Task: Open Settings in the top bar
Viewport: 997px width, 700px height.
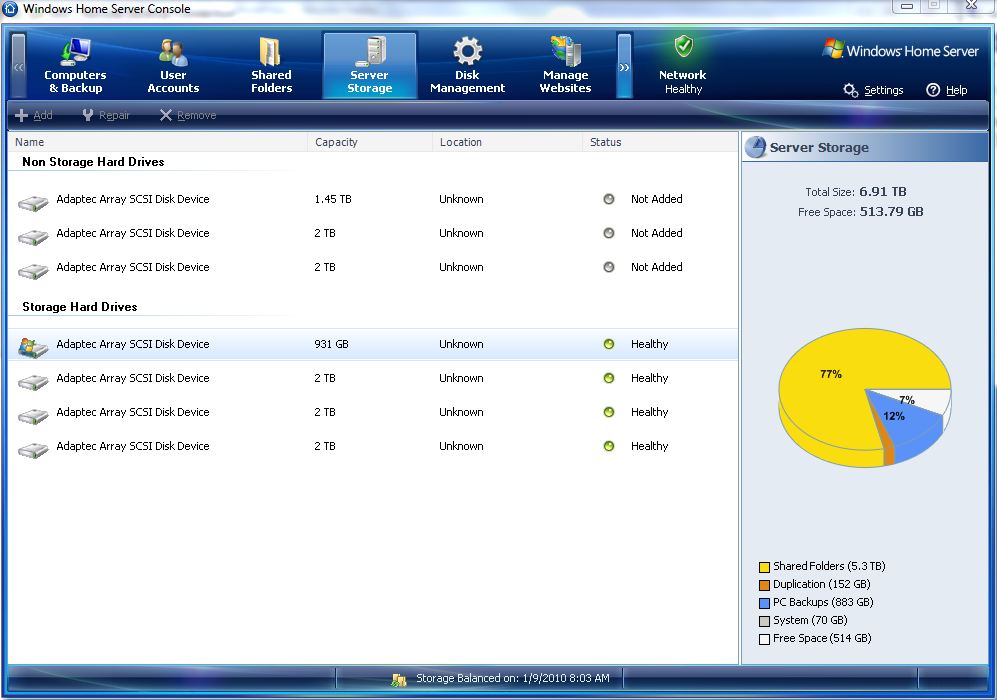Action: [x=873, y=90]
